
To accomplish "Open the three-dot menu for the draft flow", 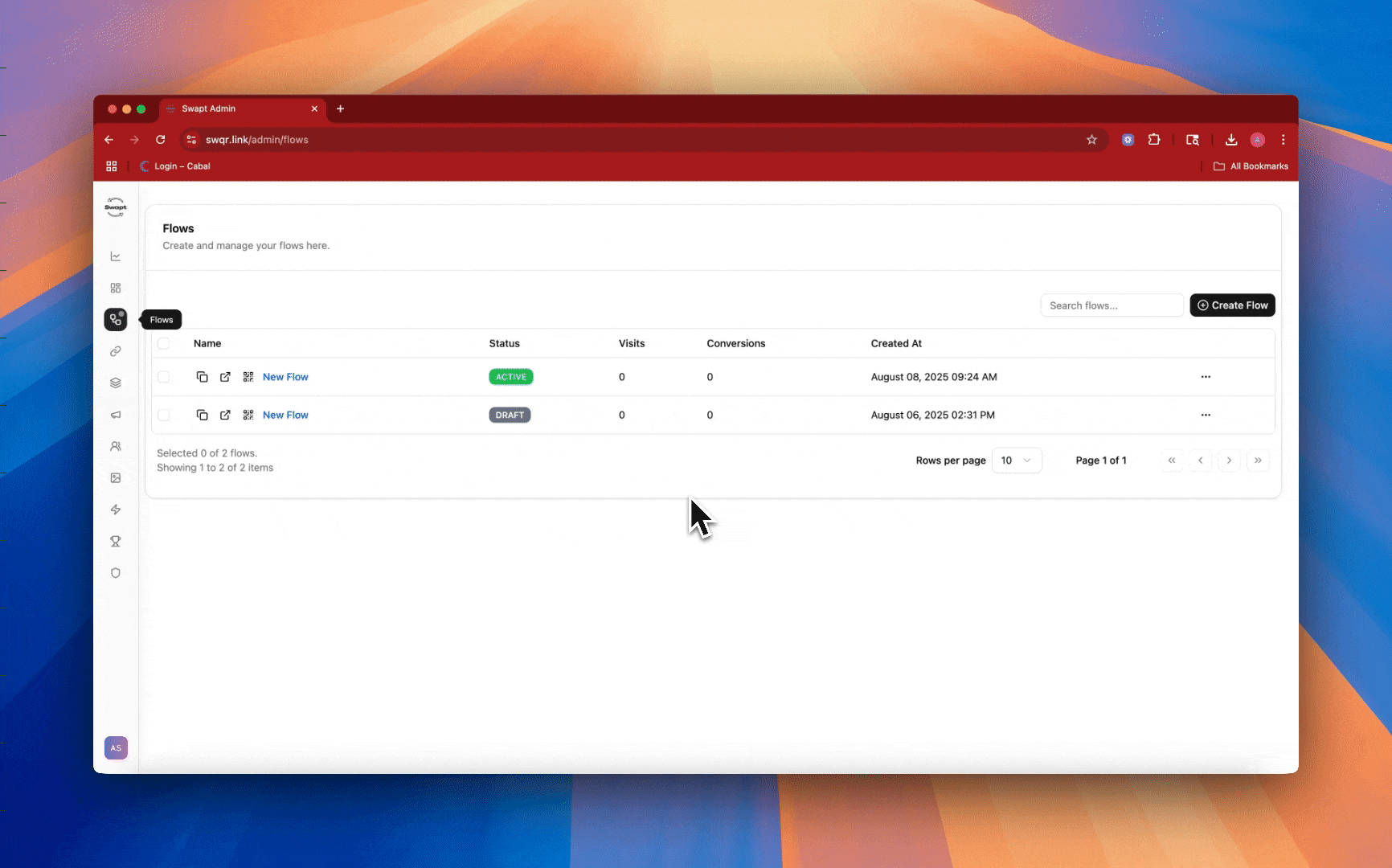I will pos(1206,416).
